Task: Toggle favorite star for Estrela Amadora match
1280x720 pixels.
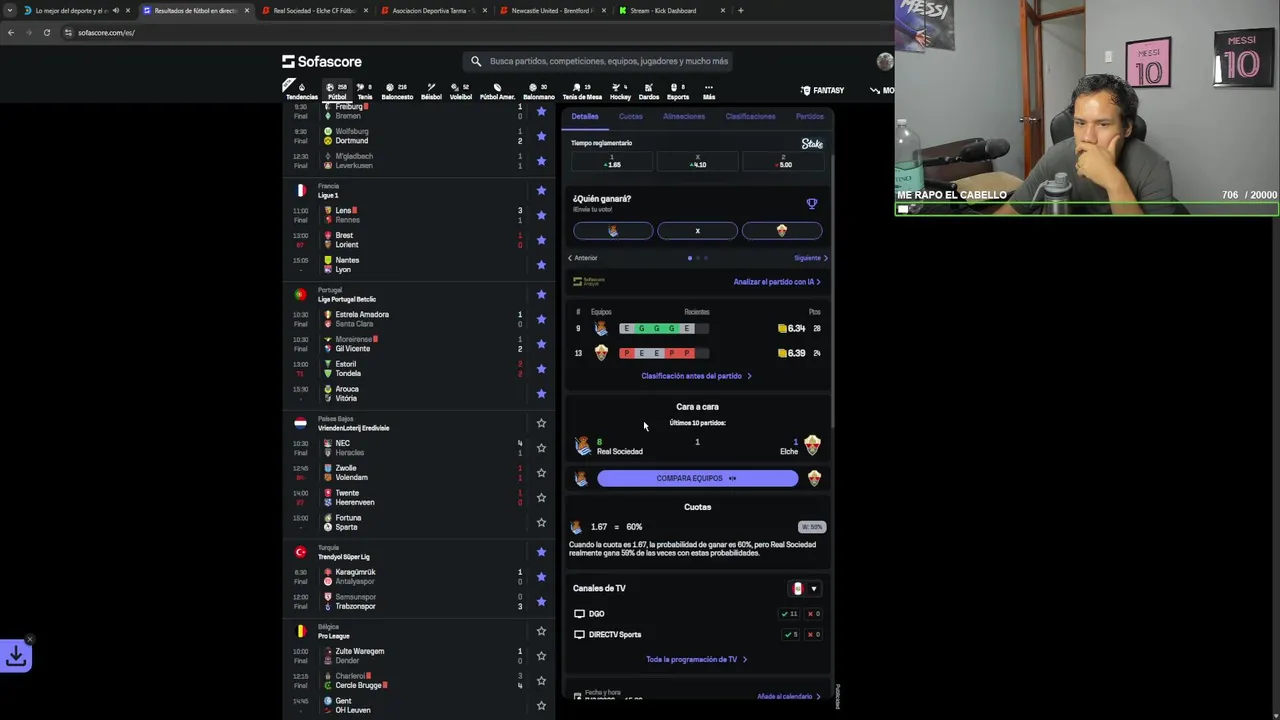Action: coord(541,319)
